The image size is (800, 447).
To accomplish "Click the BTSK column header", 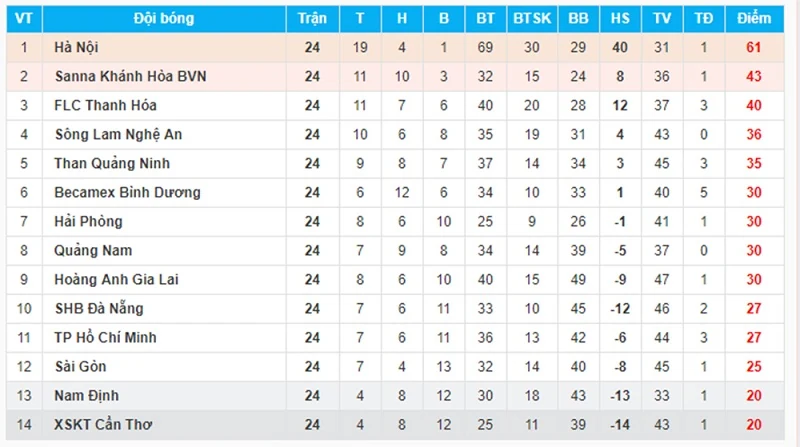I will tap(532, 19).
